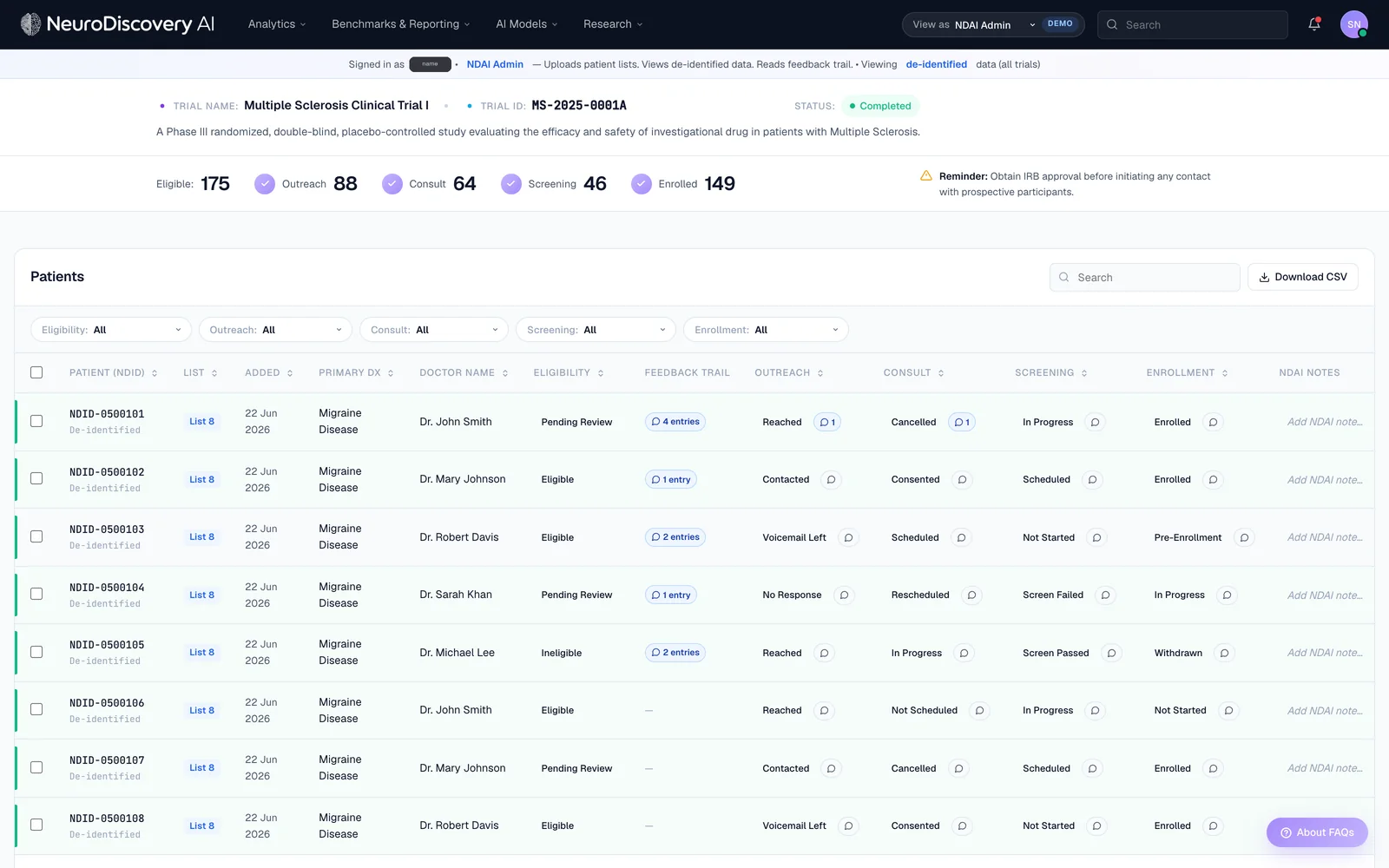Viewport: 1389px width, 868px height.
Task: Click the Patients table search field
Action: pos(1144,277)
